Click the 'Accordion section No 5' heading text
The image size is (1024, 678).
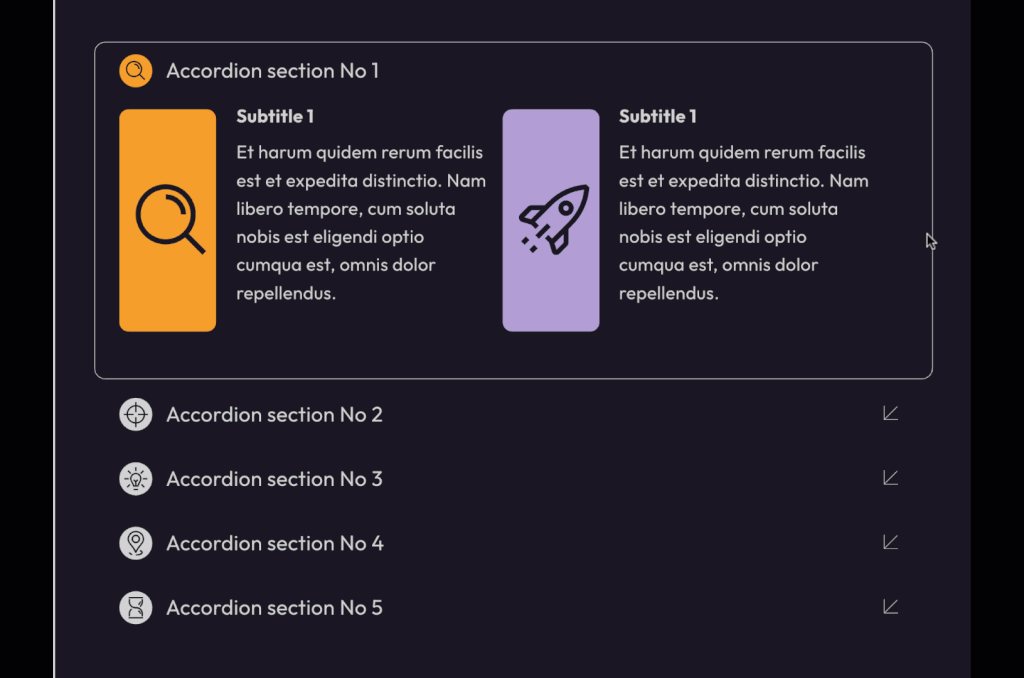274,607
